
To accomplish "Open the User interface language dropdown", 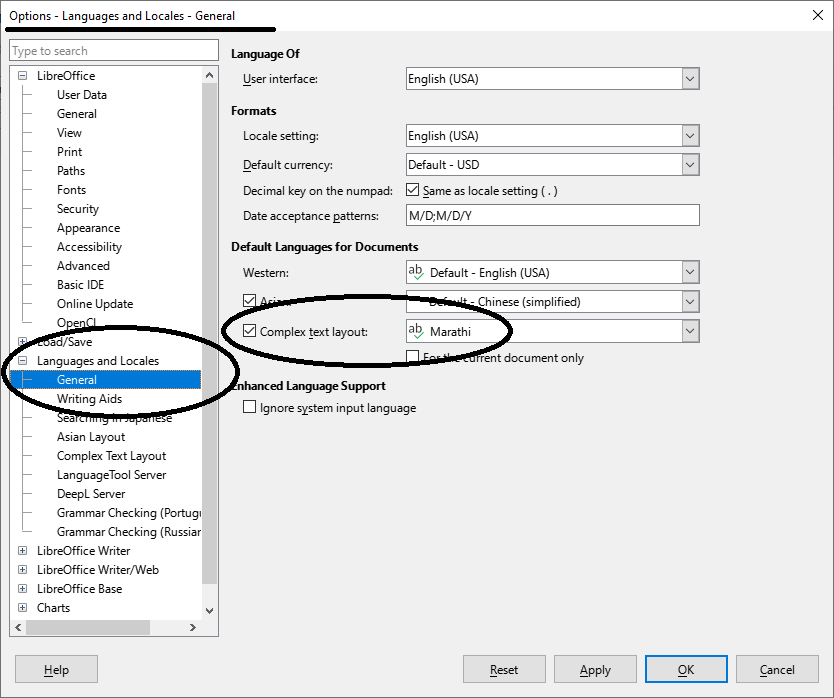I will (x=689, y=79).
